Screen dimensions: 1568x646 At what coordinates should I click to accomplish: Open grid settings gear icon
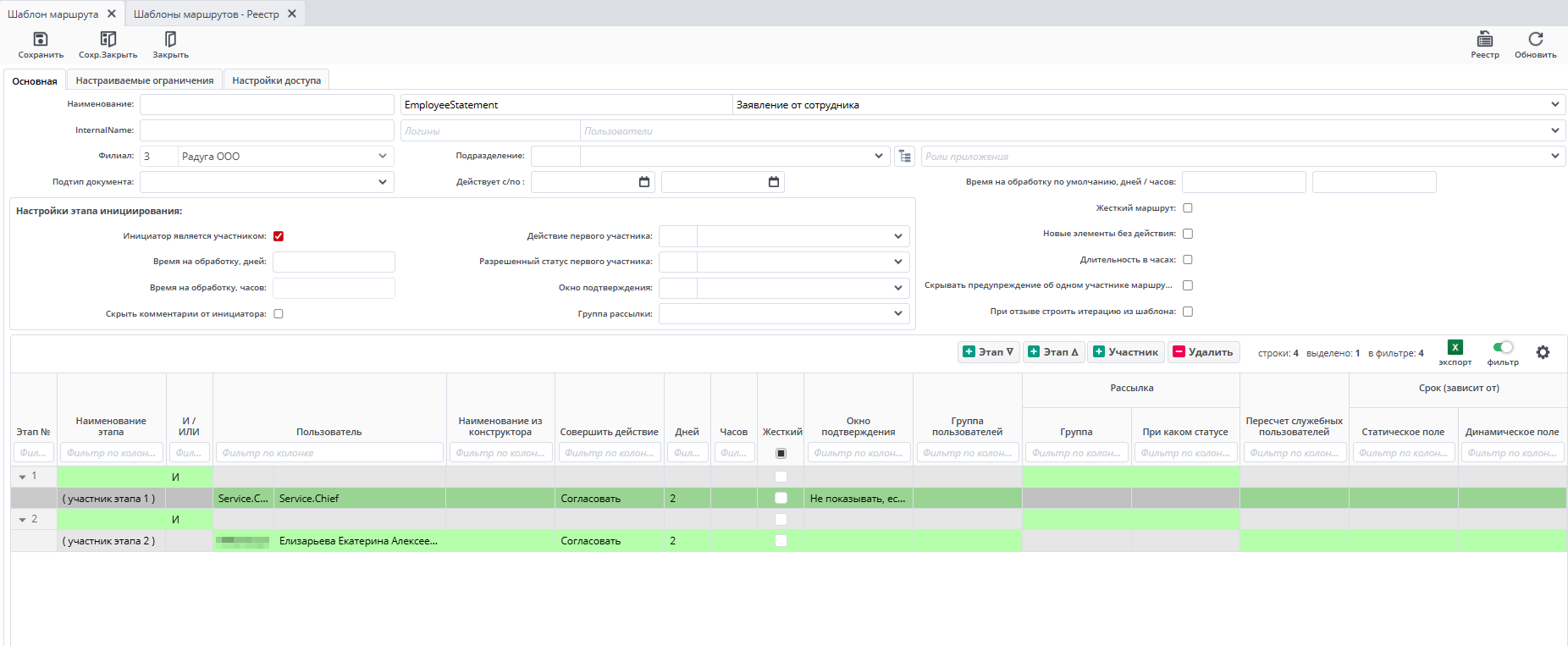1543,352
